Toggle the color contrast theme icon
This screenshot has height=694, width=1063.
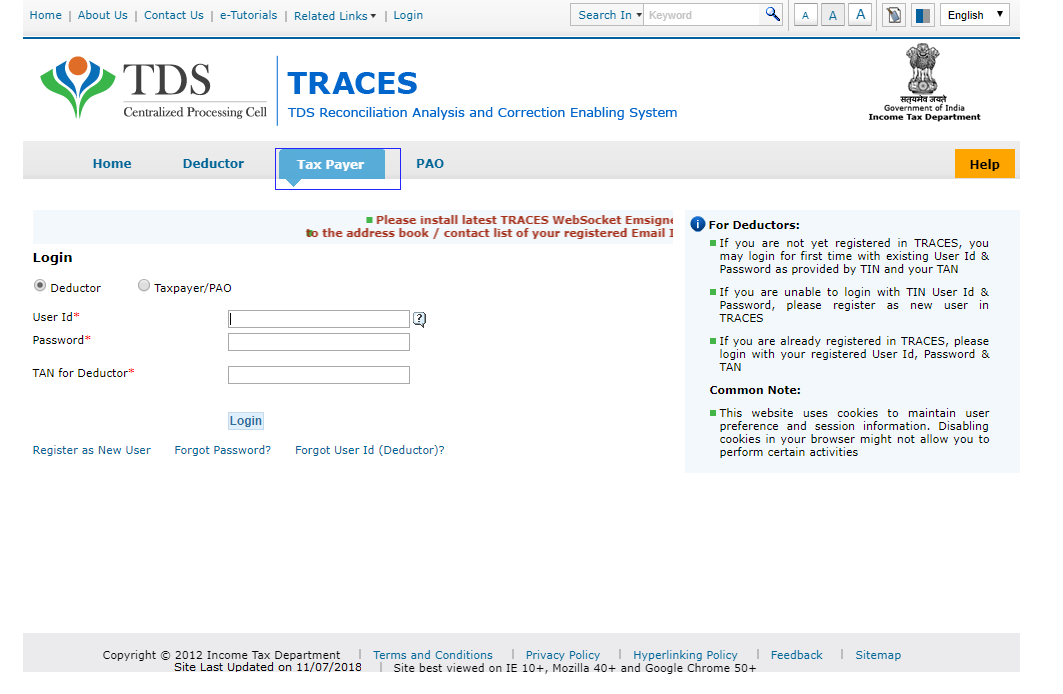coord(920,14)
